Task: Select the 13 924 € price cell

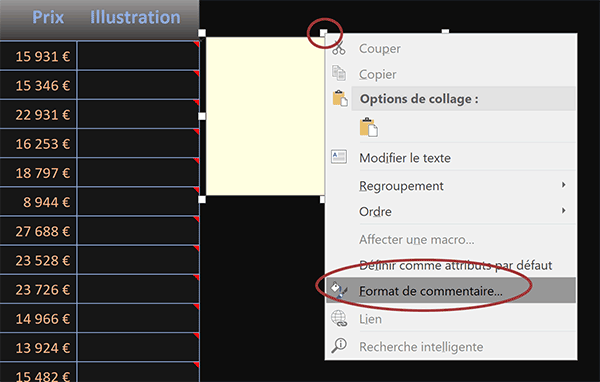Action: (38, 347)
